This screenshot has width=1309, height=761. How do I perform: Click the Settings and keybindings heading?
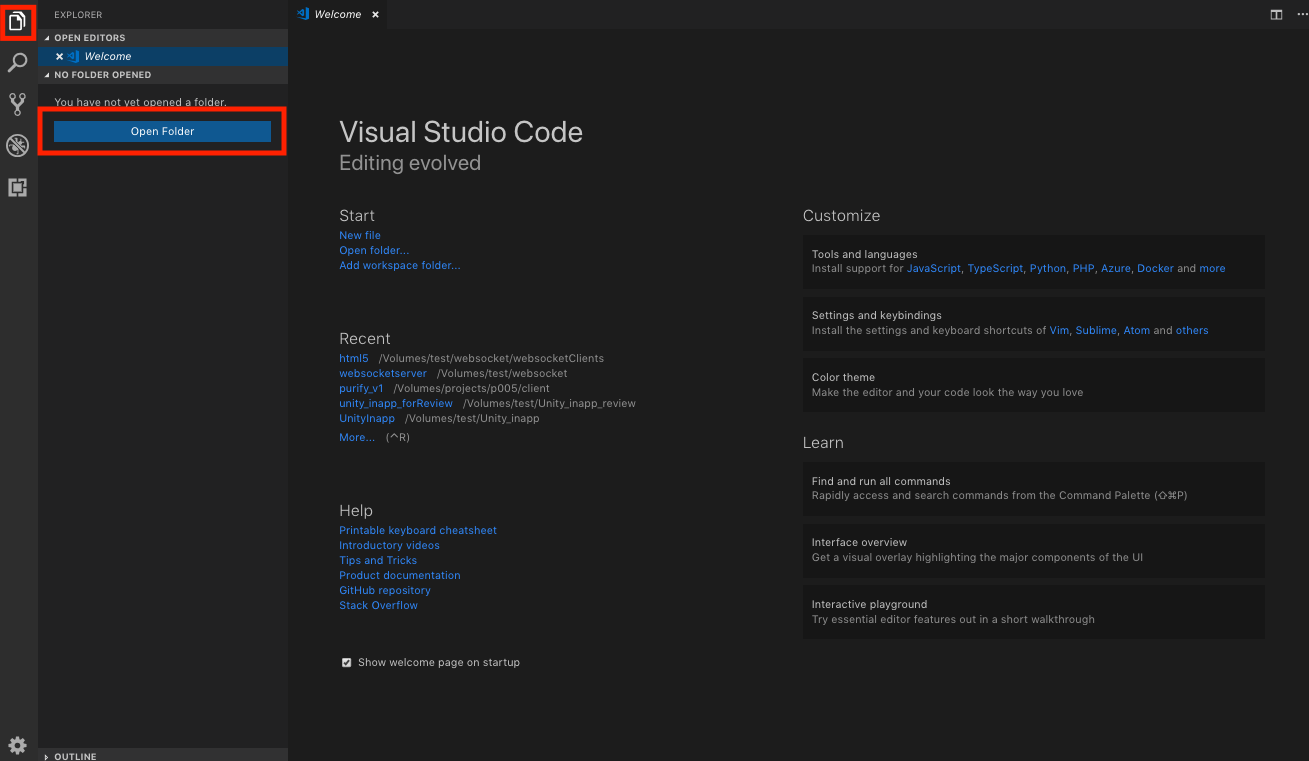click(877, 315)
